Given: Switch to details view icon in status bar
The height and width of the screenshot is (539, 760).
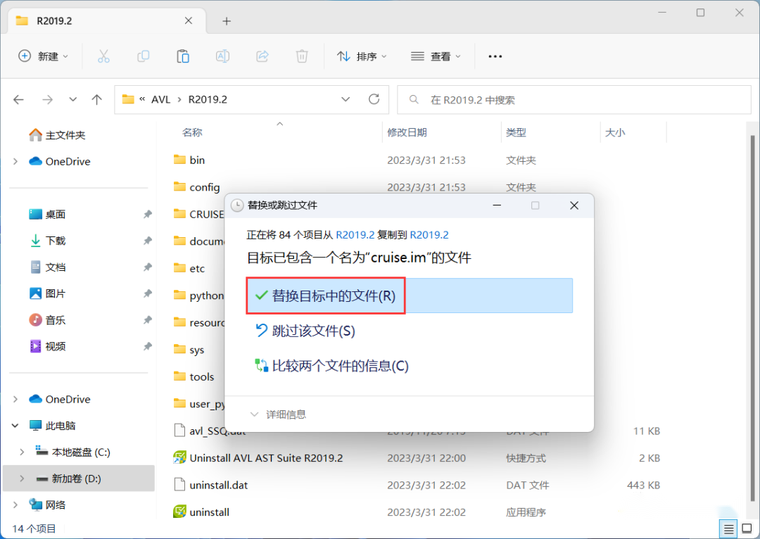Looking at the screenshot, I should (728, 529).
